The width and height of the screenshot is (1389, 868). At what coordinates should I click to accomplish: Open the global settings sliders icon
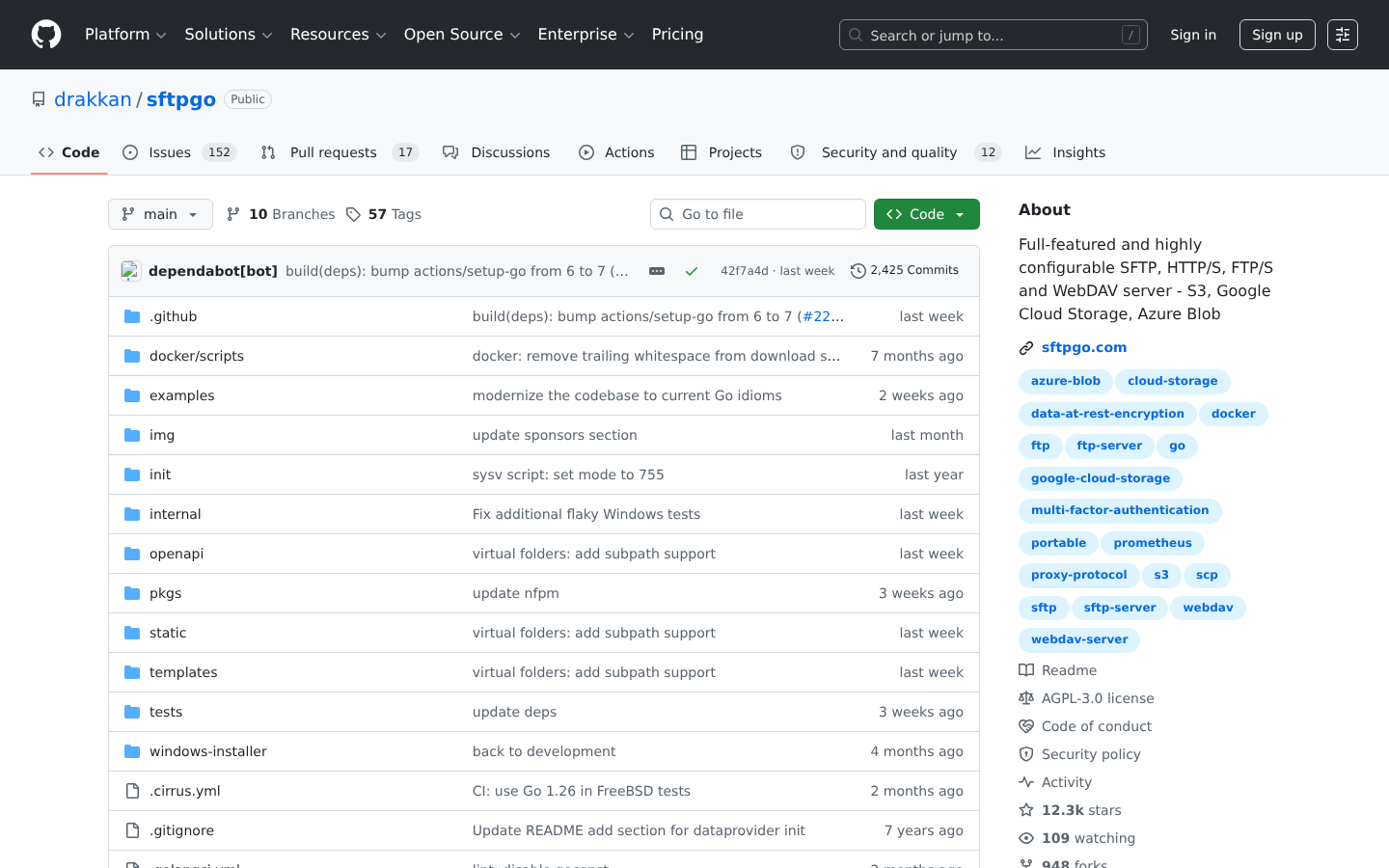coord(1343,35)
